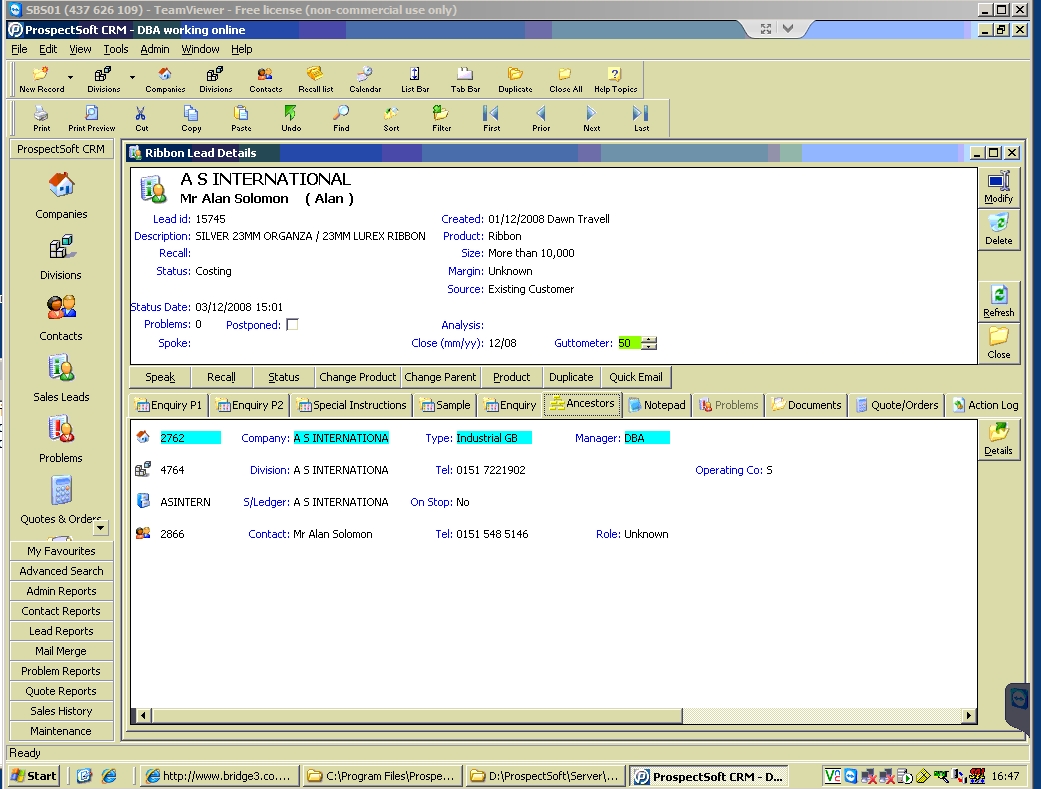The image size is (1041, 789).
Task: Open Print Preview
Action: (92, 118)
